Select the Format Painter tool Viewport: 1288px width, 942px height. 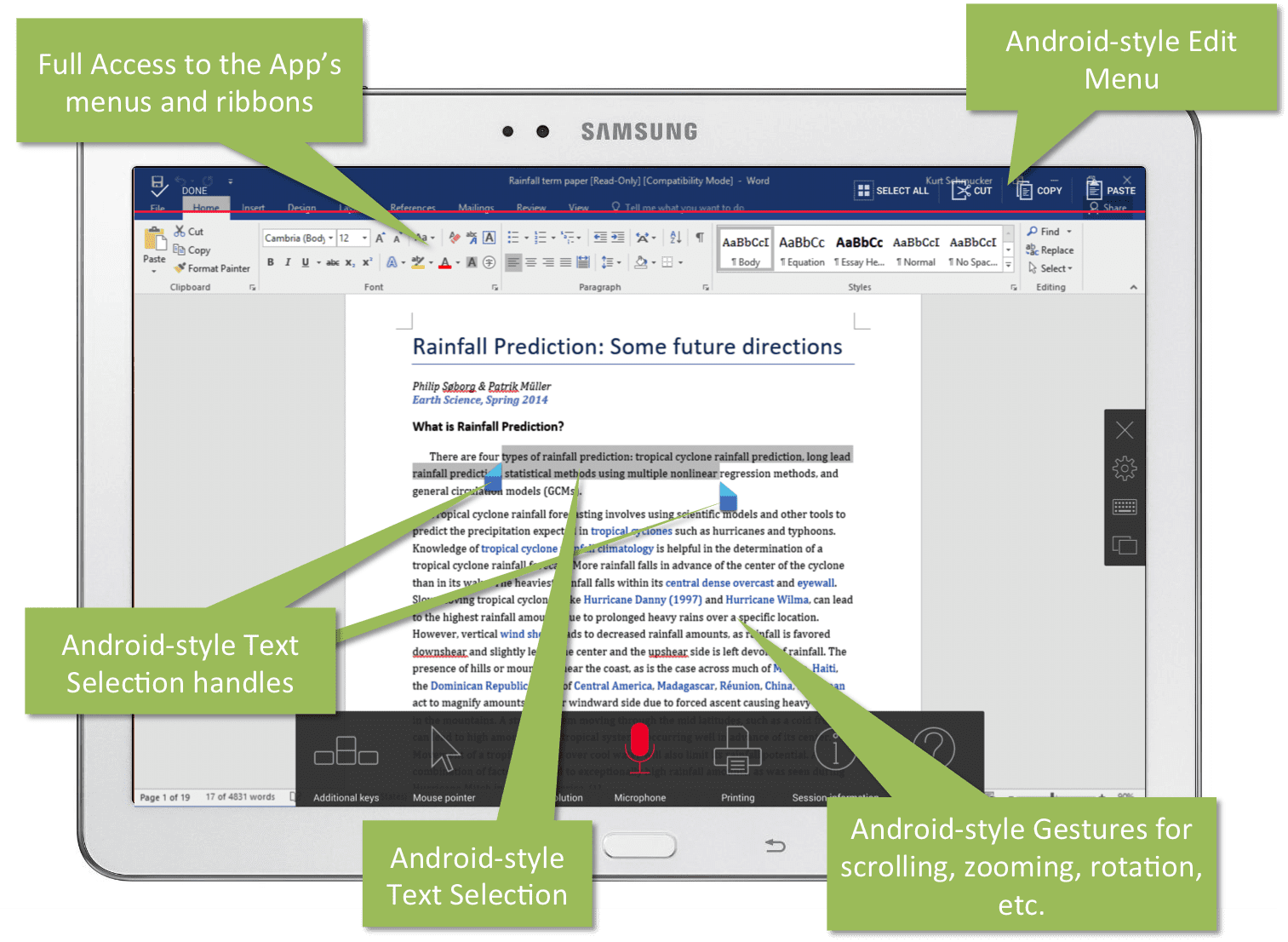point(211,268)
